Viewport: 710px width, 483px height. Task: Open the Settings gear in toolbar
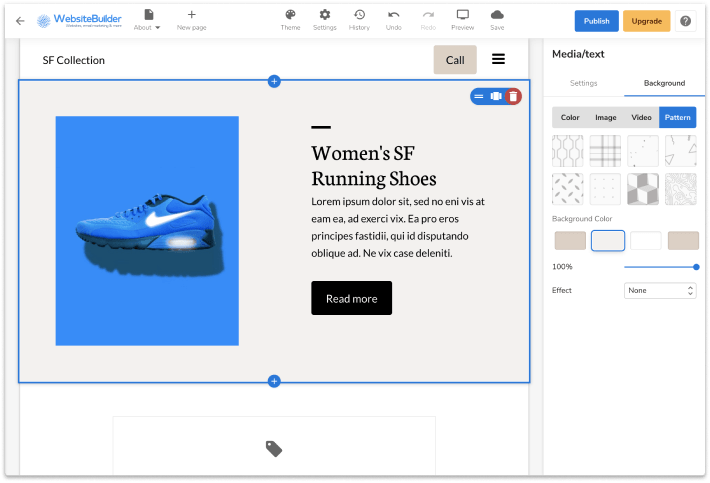pyautogui.click(x=325, y=20)
